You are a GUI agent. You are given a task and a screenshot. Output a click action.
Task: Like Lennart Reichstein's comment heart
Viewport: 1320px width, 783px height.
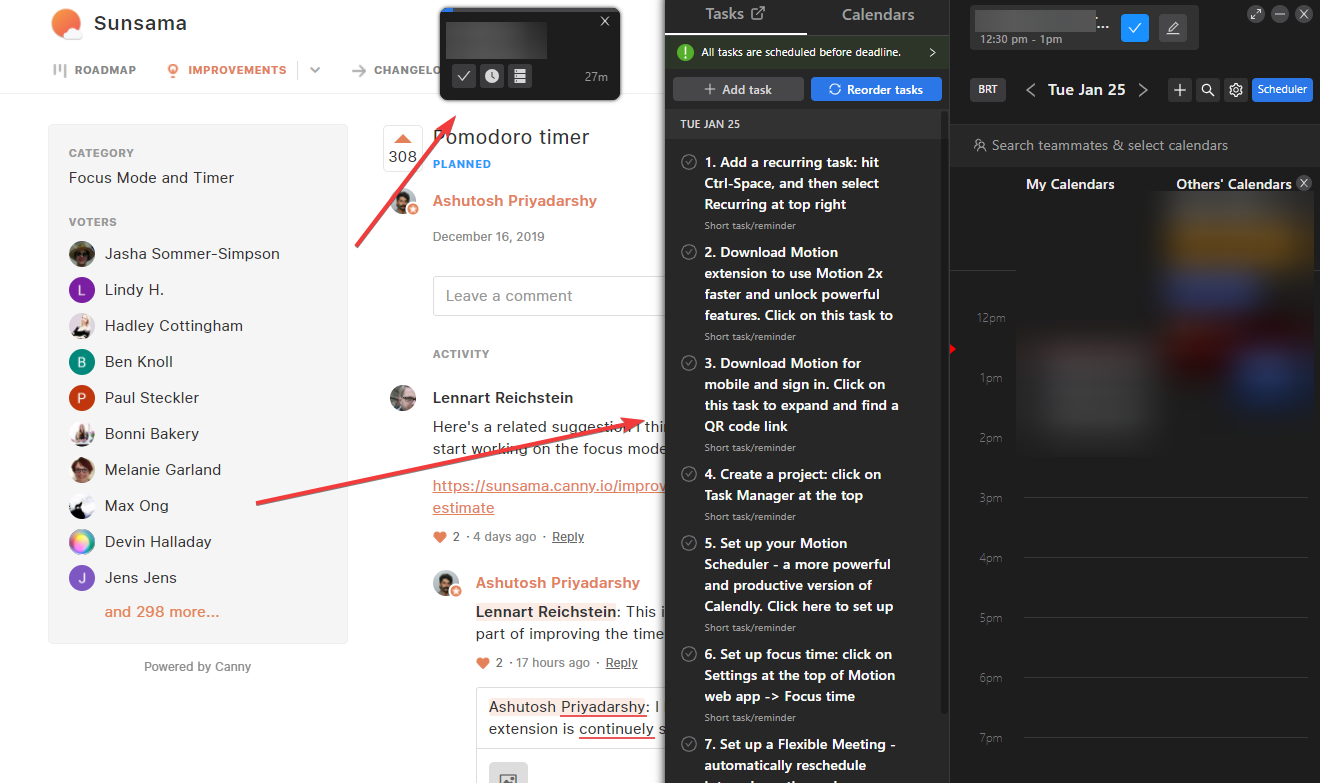click(x=439, y=537)
